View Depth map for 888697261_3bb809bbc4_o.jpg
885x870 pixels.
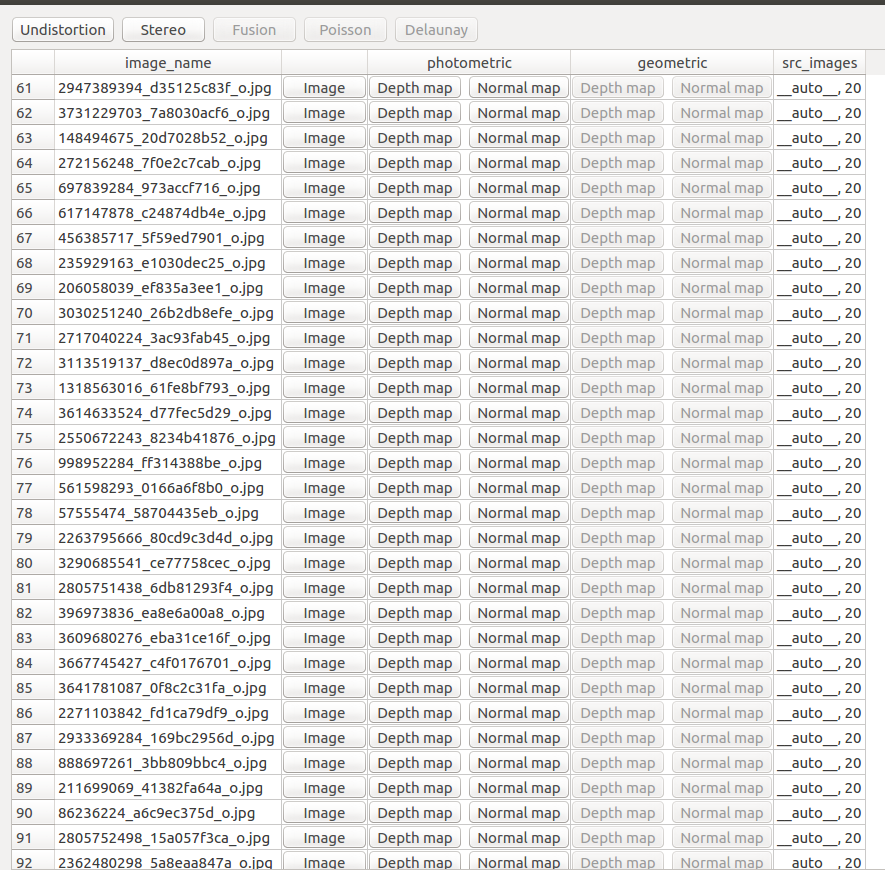click(x=415, y=762)
